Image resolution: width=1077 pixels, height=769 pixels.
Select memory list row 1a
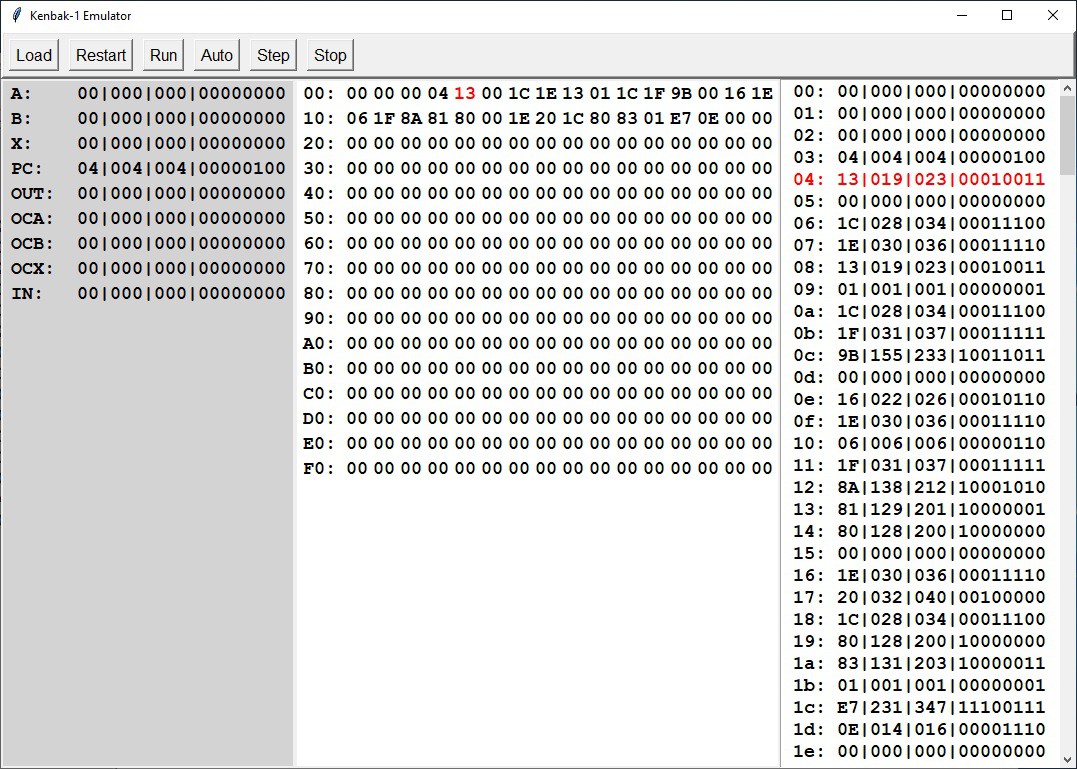[919, 663]
